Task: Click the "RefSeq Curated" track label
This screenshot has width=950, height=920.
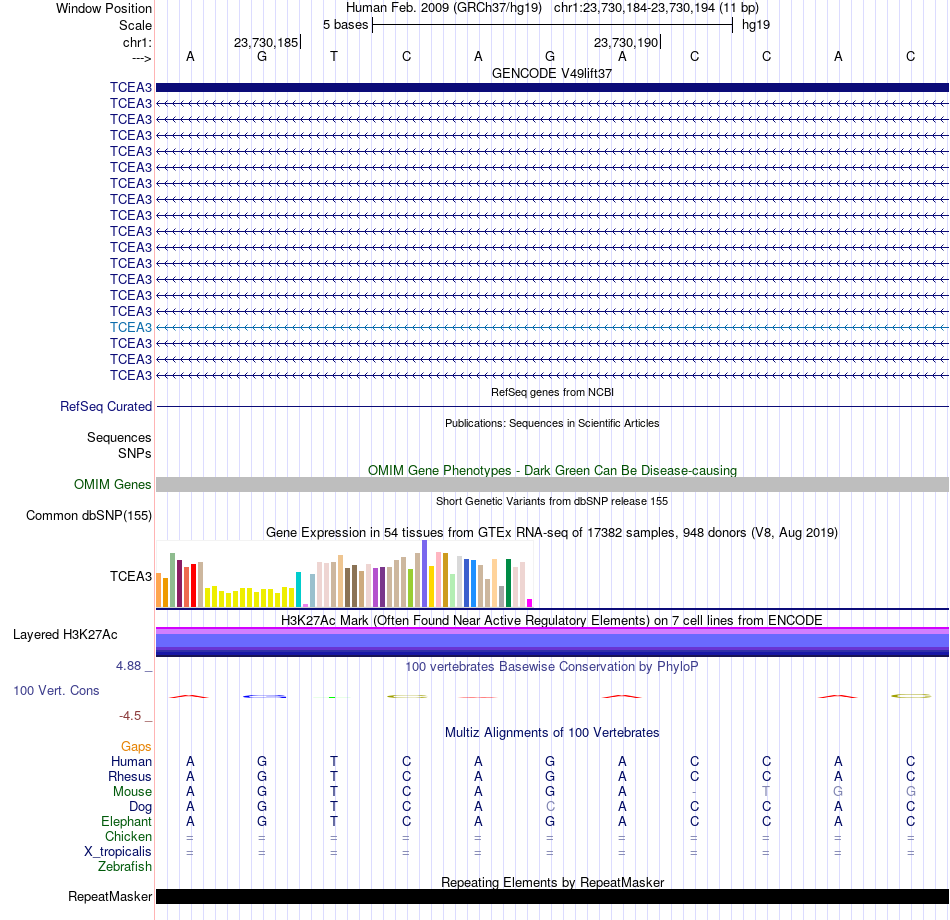Action: 105,407
